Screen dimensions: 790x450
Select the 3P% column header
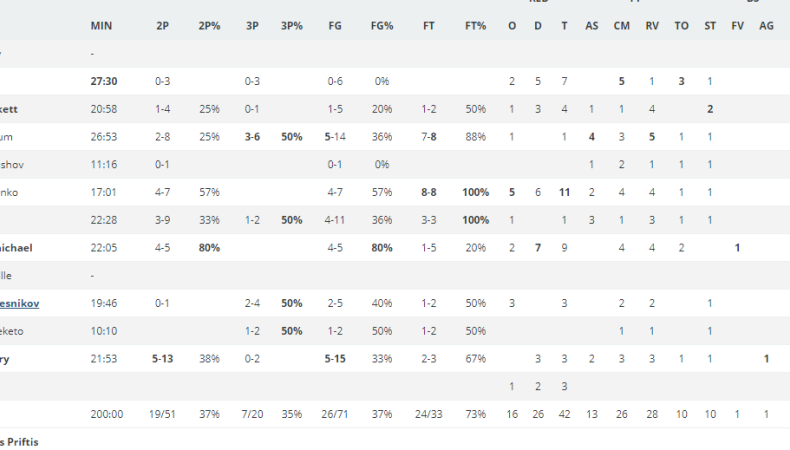[292, 26]
